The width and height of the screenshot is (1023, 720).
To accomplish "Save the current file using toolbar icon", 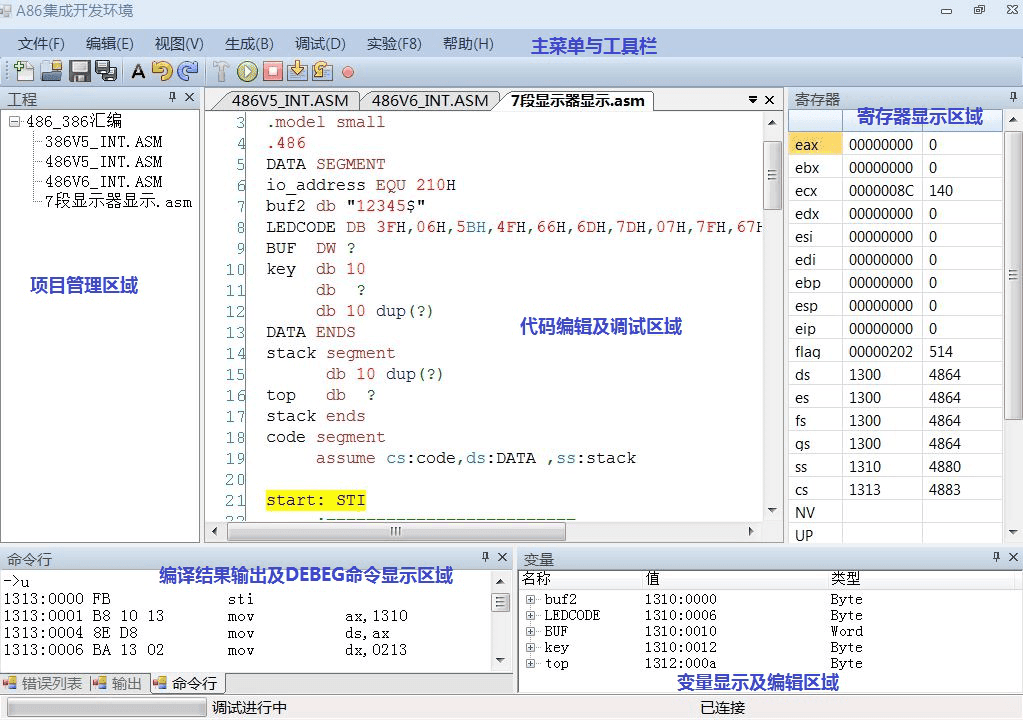I will 79,71.
